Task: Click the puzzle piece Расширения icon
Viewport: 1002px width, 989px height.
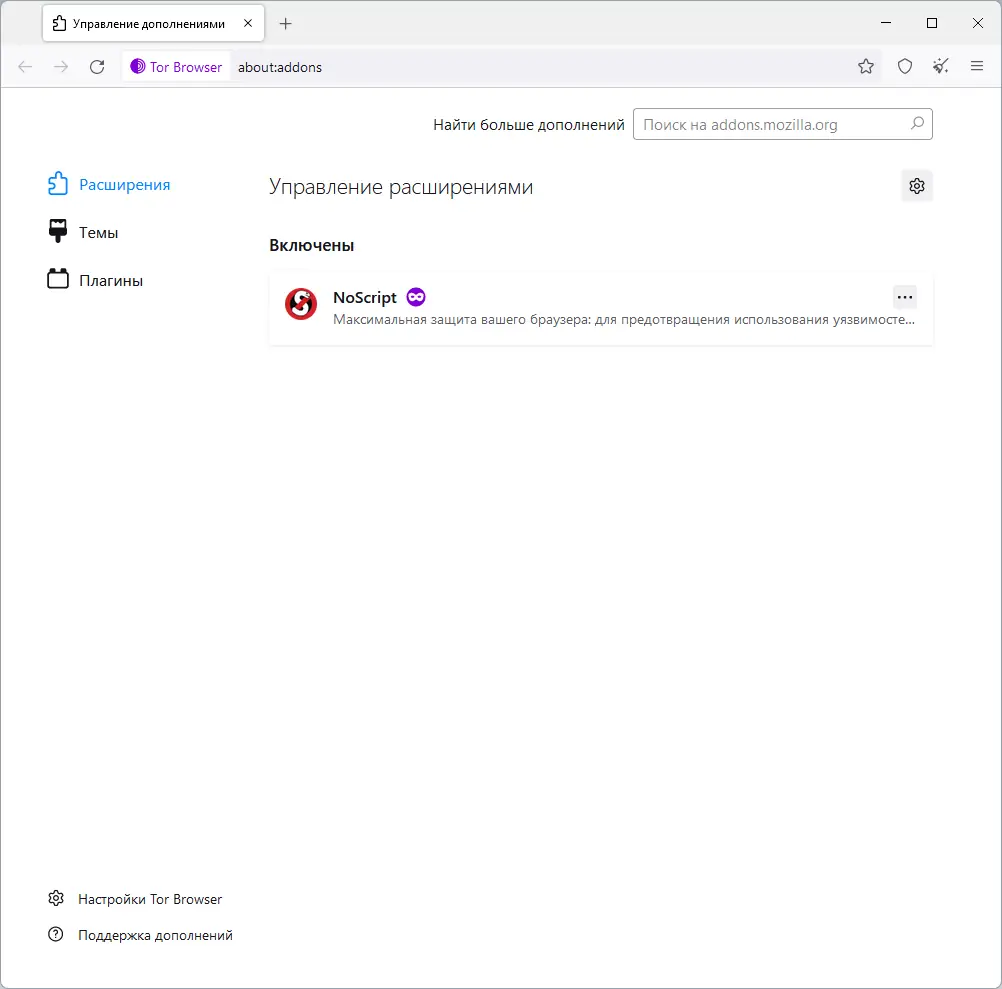Action: click(58, 183)
